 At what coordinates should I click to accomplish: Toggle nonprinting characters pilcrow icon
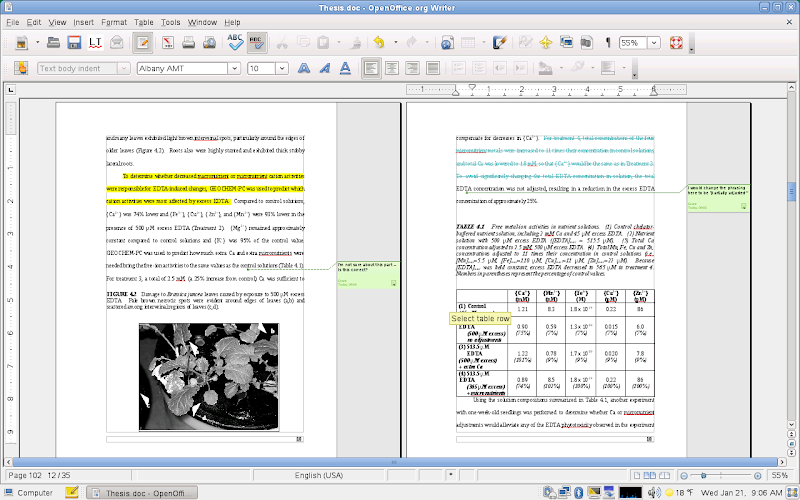tap(608, 43)
